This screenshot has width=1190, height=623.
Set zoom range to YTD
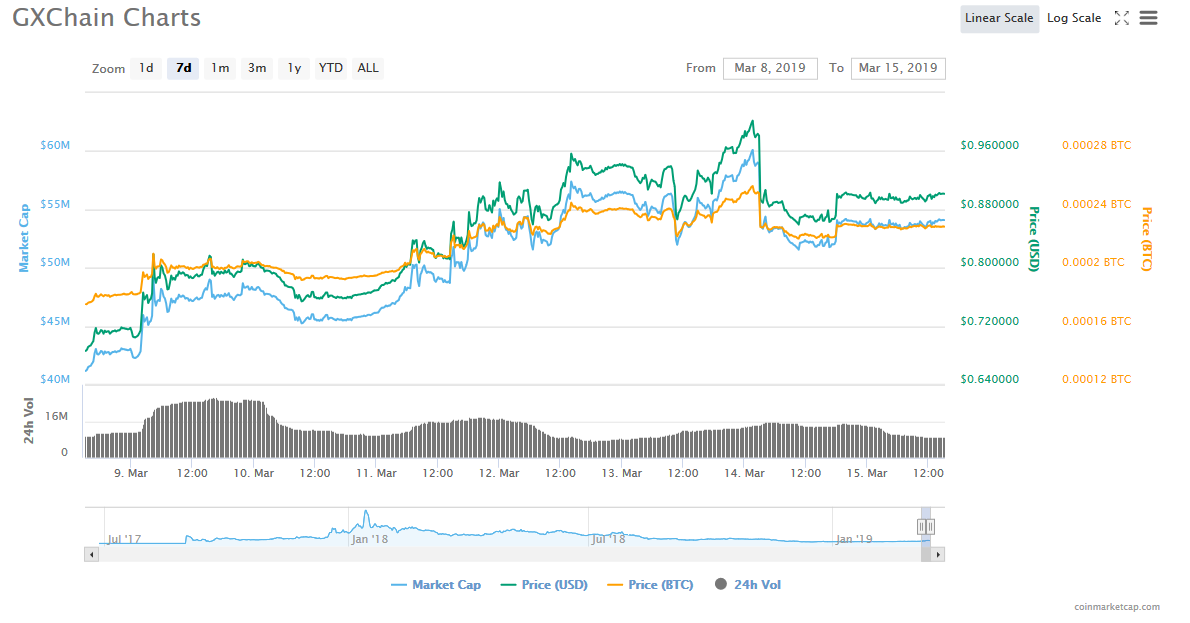point(331,68)
